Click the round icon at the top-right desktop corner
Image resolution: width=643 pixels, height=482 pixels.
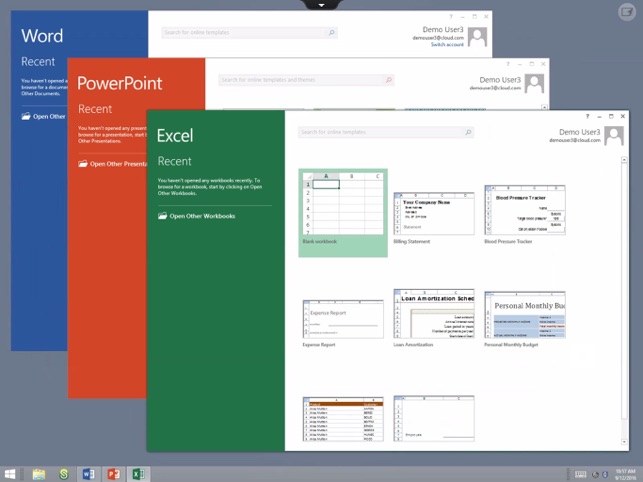627,12
